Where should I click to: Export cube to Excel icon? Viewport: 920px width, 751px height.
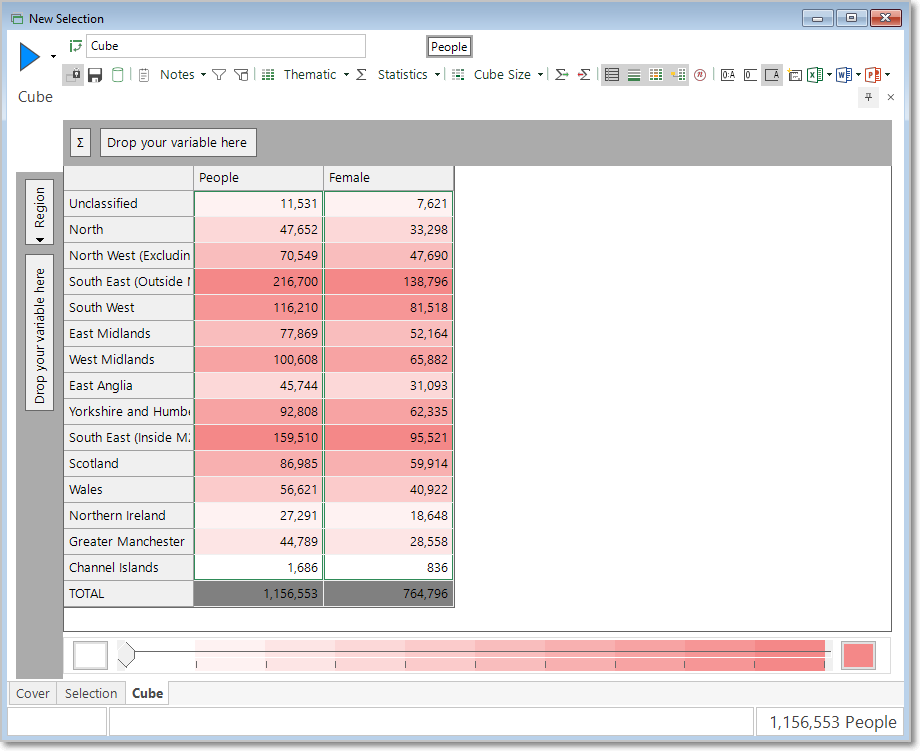point(814,75)
